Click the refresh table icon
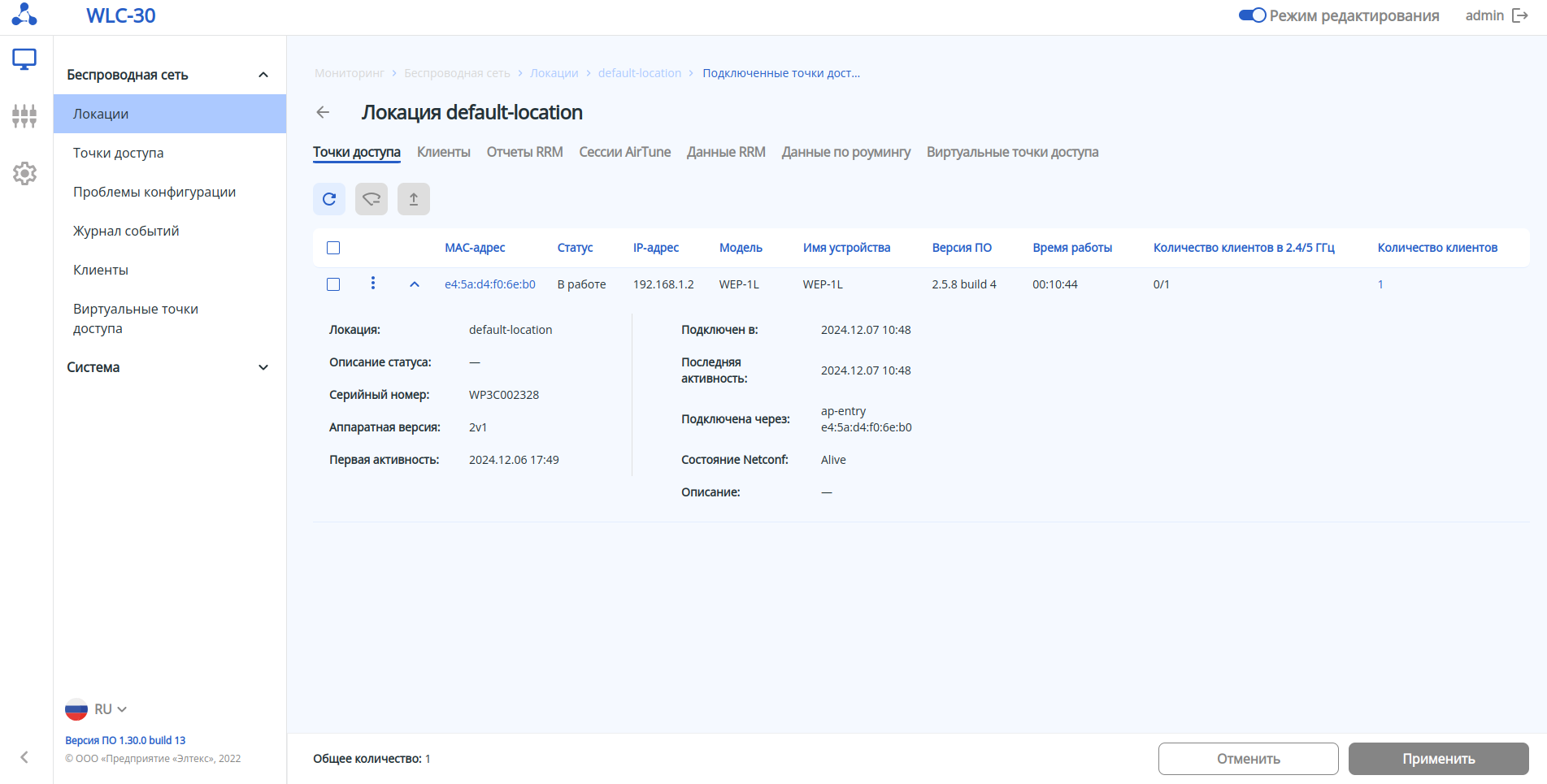The width and height of the screenshot is (1547, 784). click(329, 199)
